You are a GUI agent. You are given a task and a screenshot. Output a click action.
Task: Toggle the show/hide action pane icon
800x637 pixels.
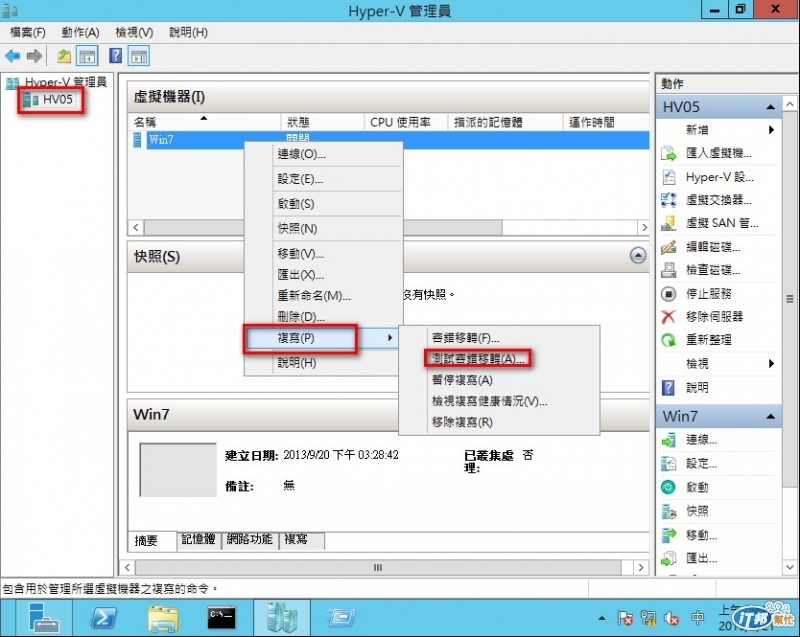(139, 56)
